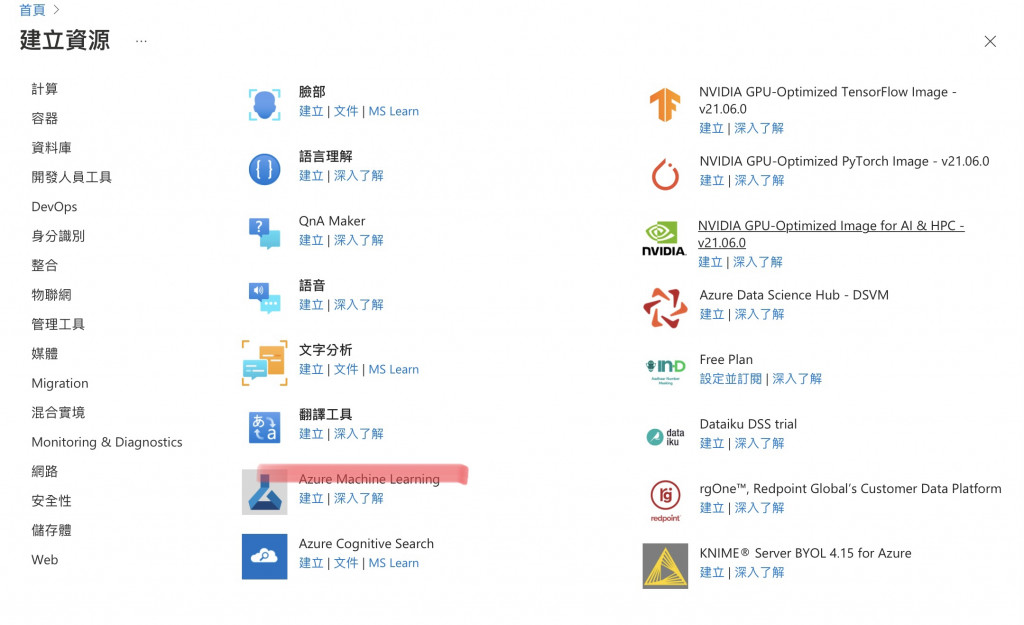Click 深入了解 under Dataiku DSS trial

tap(760, 443)
